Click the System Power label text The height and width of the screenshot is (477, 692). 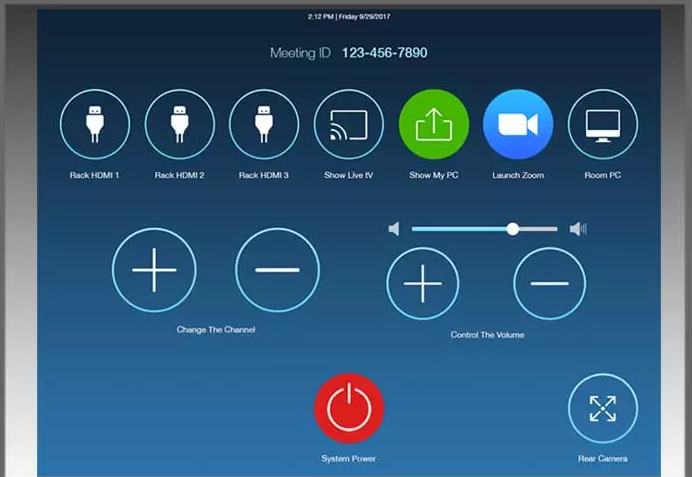349,459
